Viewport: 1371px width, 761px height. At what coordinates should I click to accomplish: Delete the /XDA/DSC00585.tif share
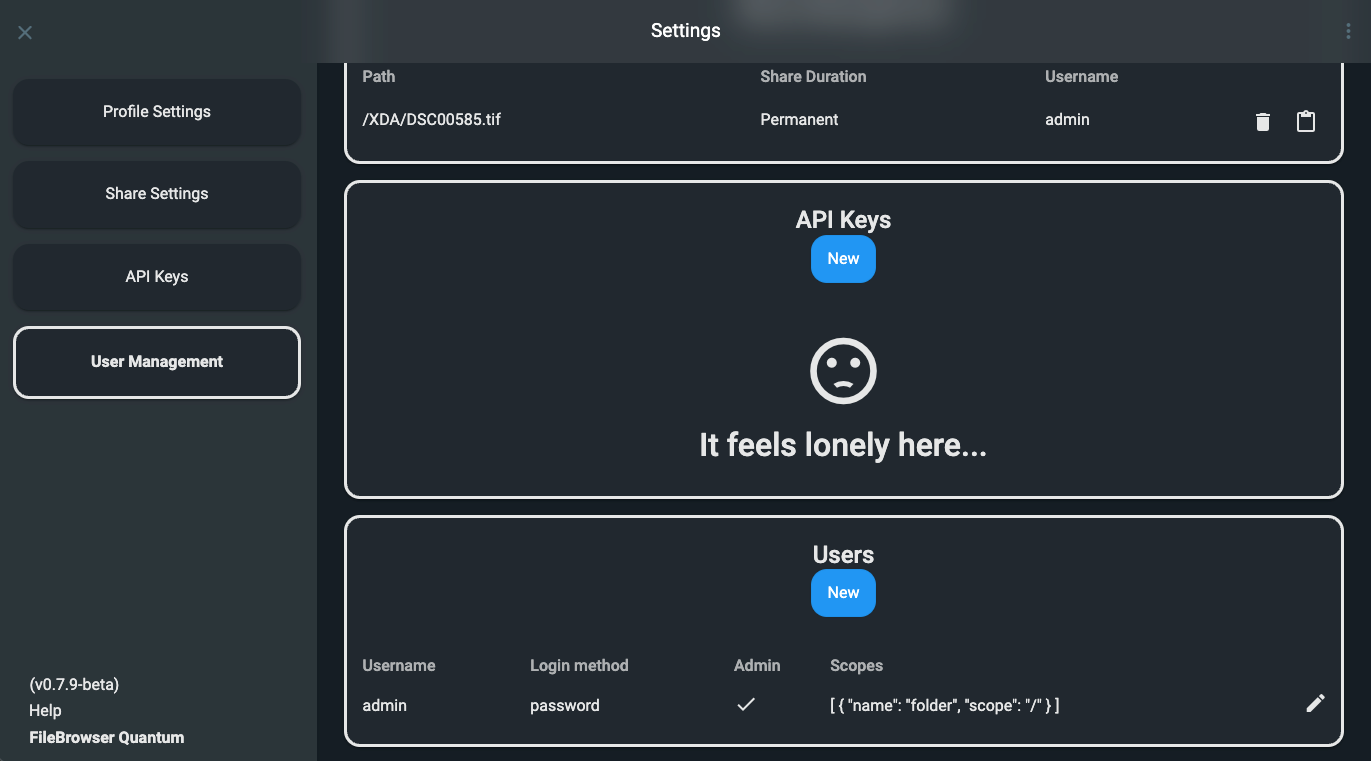click(1263, 121)
